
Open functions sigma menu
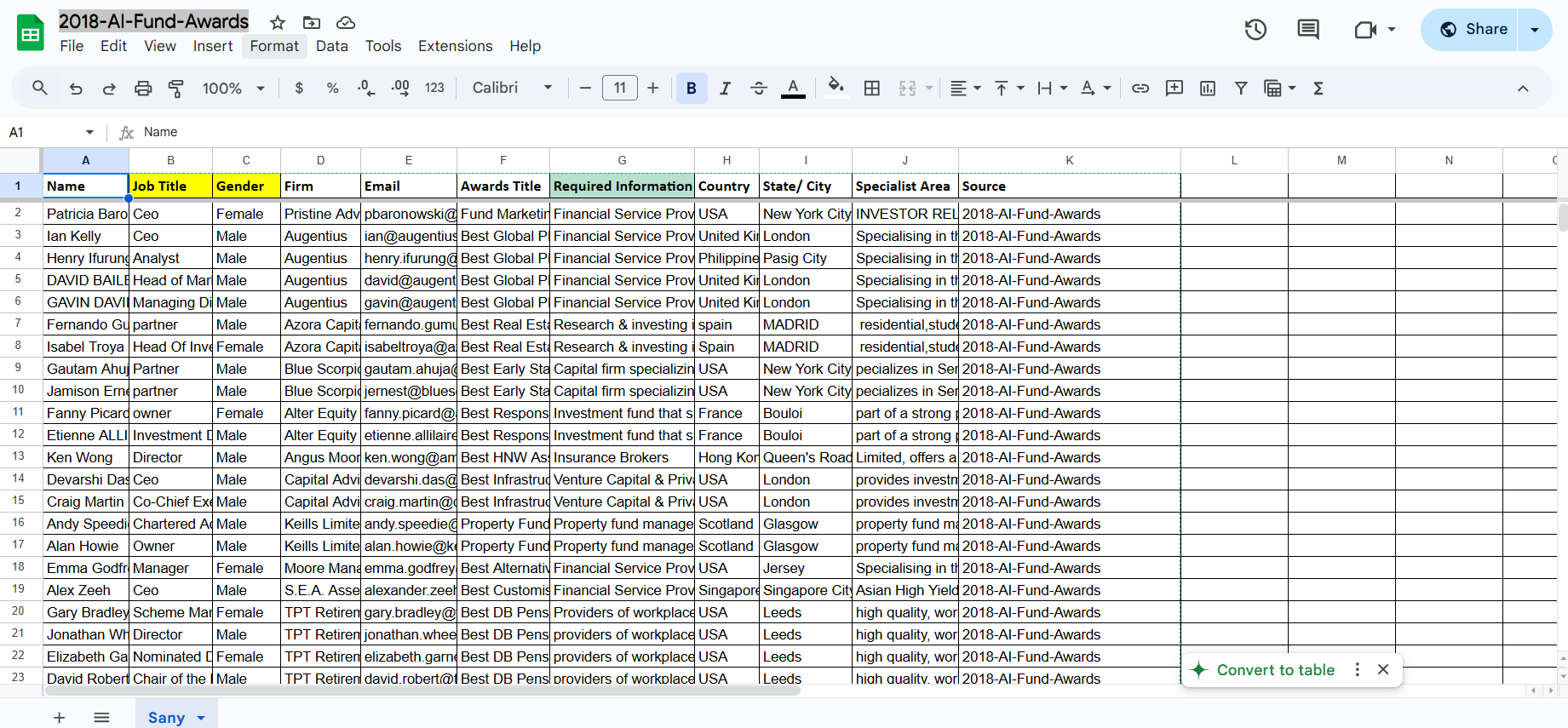[x=1318, y=88]
